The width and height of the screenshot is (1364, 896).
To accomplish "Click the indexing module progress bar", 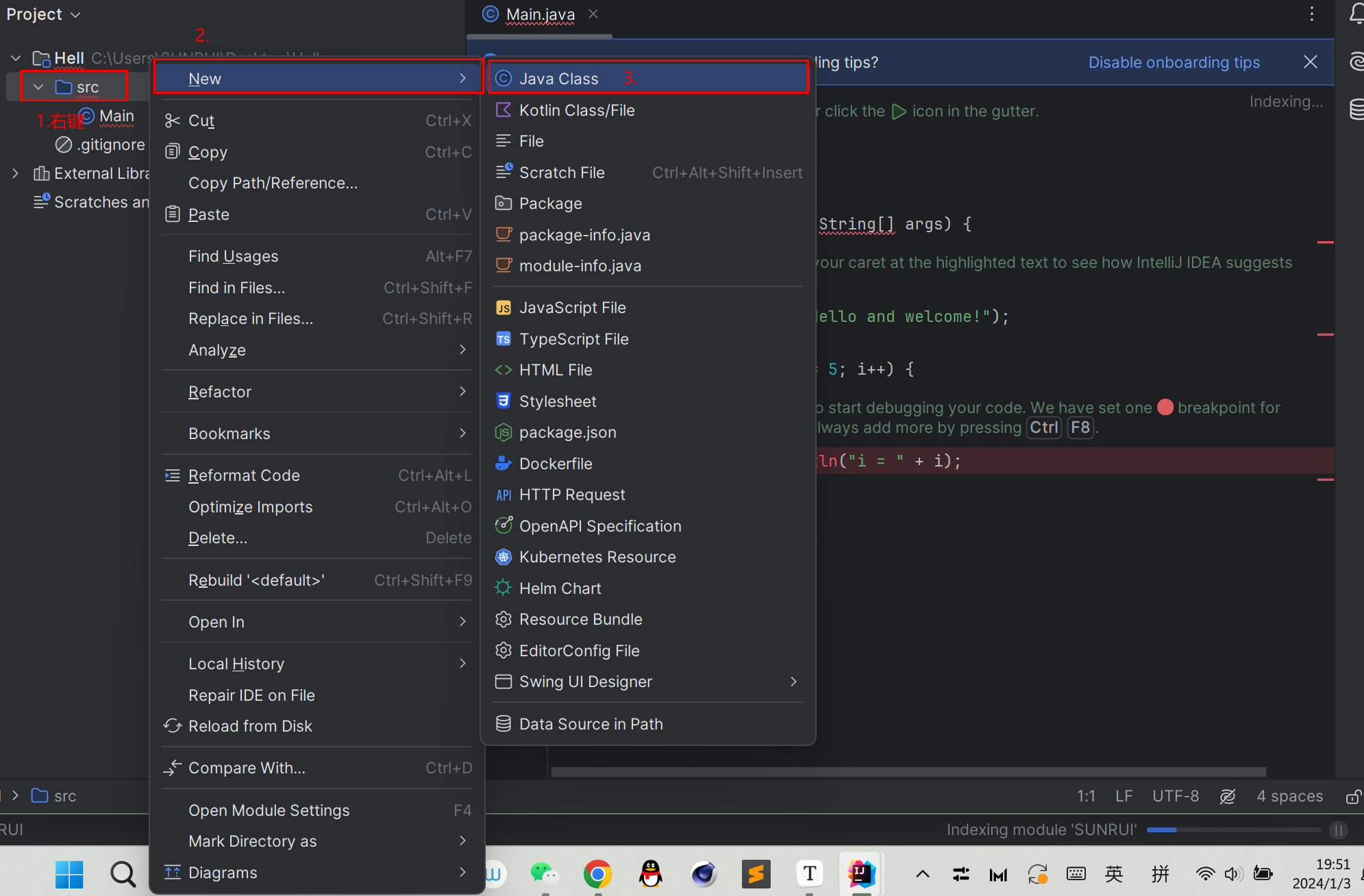I will (x=1233, y=830).
